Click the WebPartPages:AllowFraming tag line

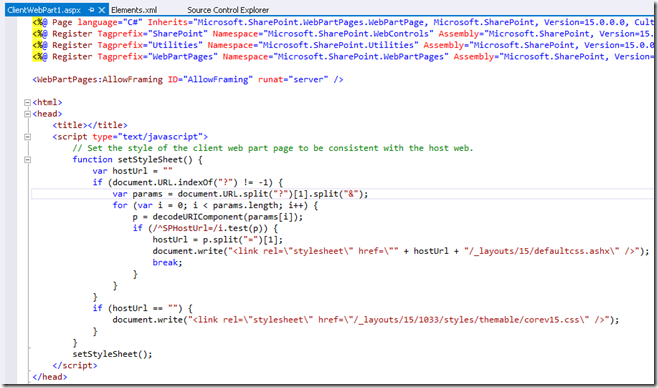pyautogui.click(x=188, y=79)
